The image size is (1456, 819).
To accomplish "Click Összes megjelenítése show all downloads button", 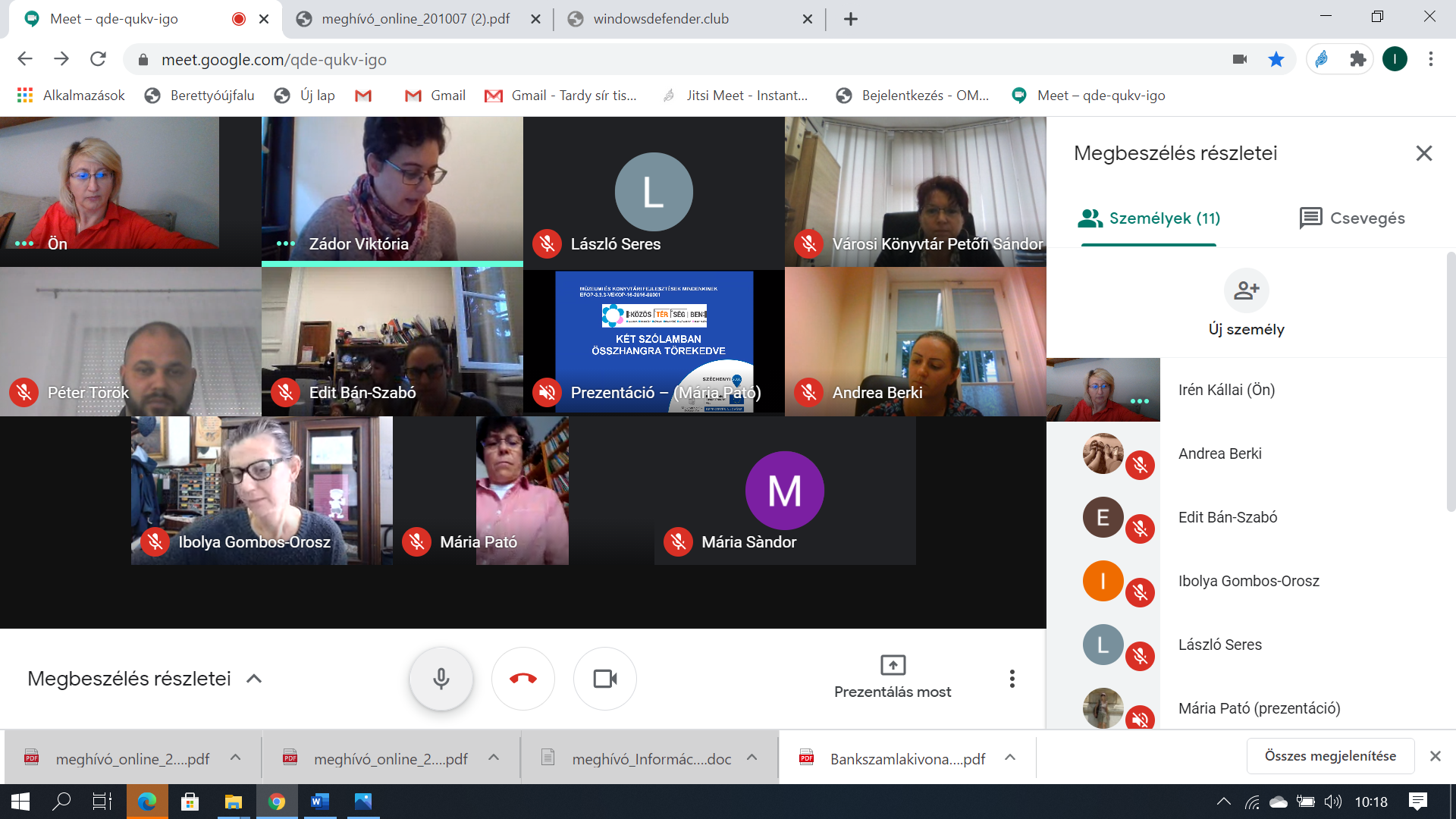I will click(x=1329, y=756).
